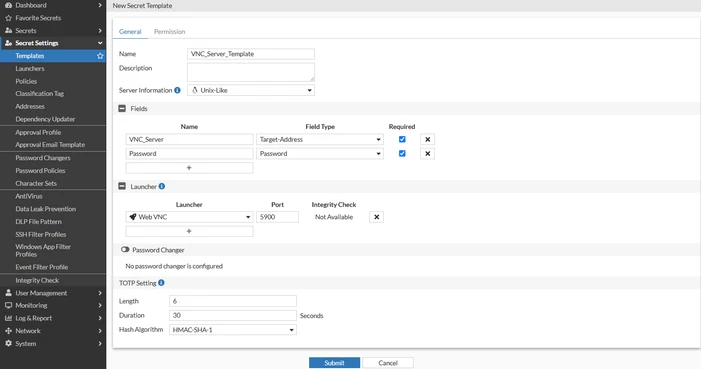Switch to the General tab
This screenshot has width=701, height=369.
pyautogui.click(x=130, y=32)
